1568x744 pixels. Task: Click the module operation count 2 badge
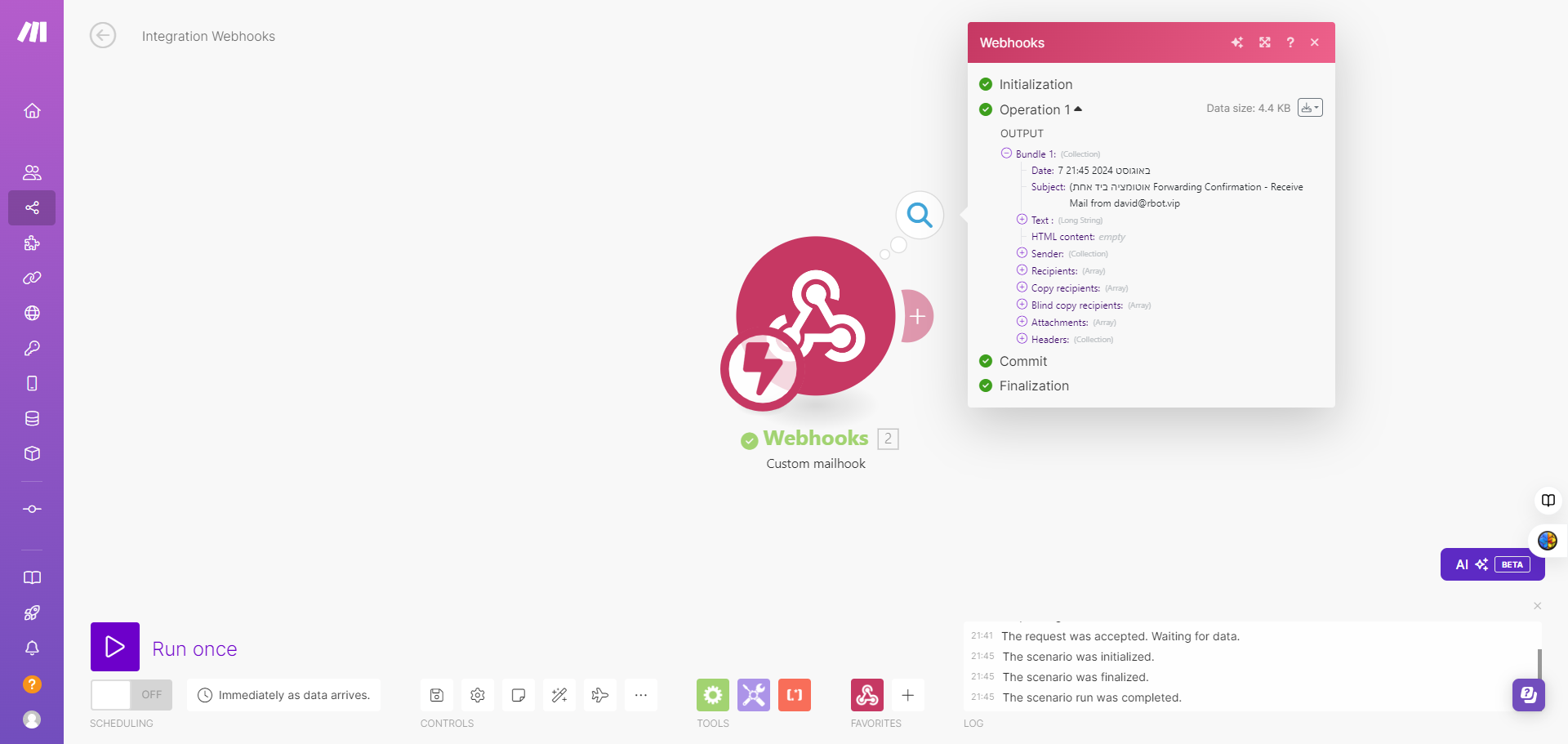(888, 439)
